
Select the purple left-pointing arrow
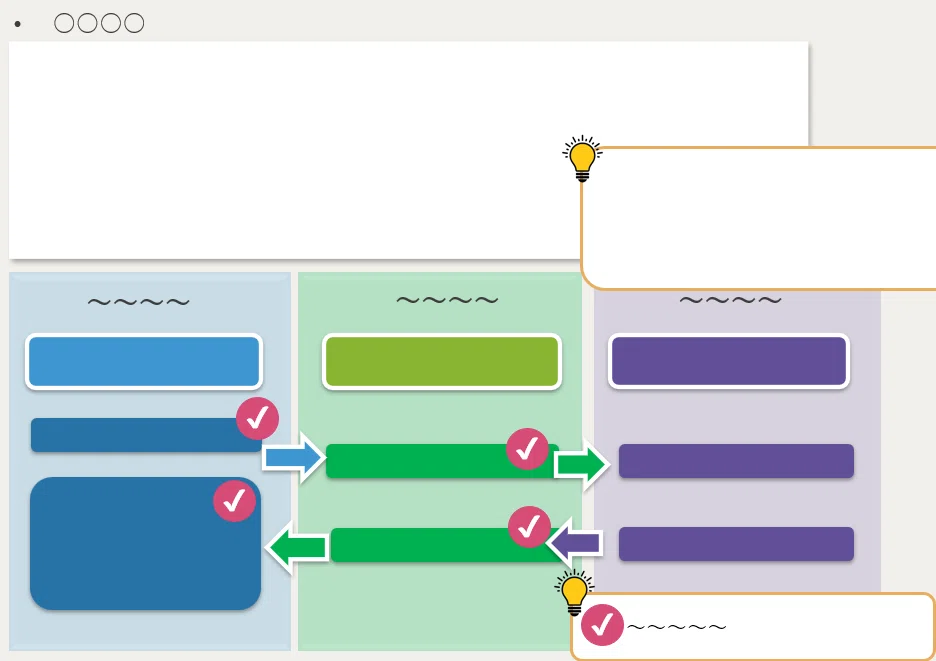click(x=574, y=543)
